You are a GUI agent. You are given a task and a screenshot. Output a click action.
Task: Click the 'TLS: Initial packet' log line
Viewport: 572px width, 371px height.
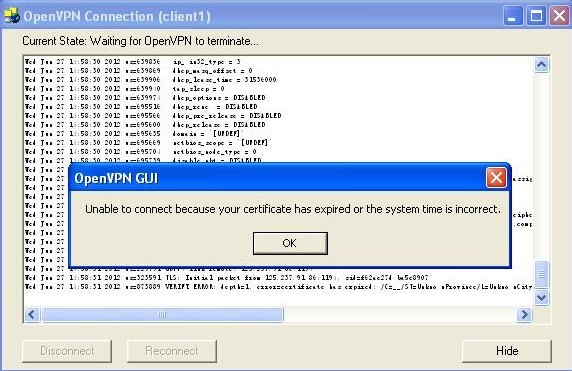[227, 278]
